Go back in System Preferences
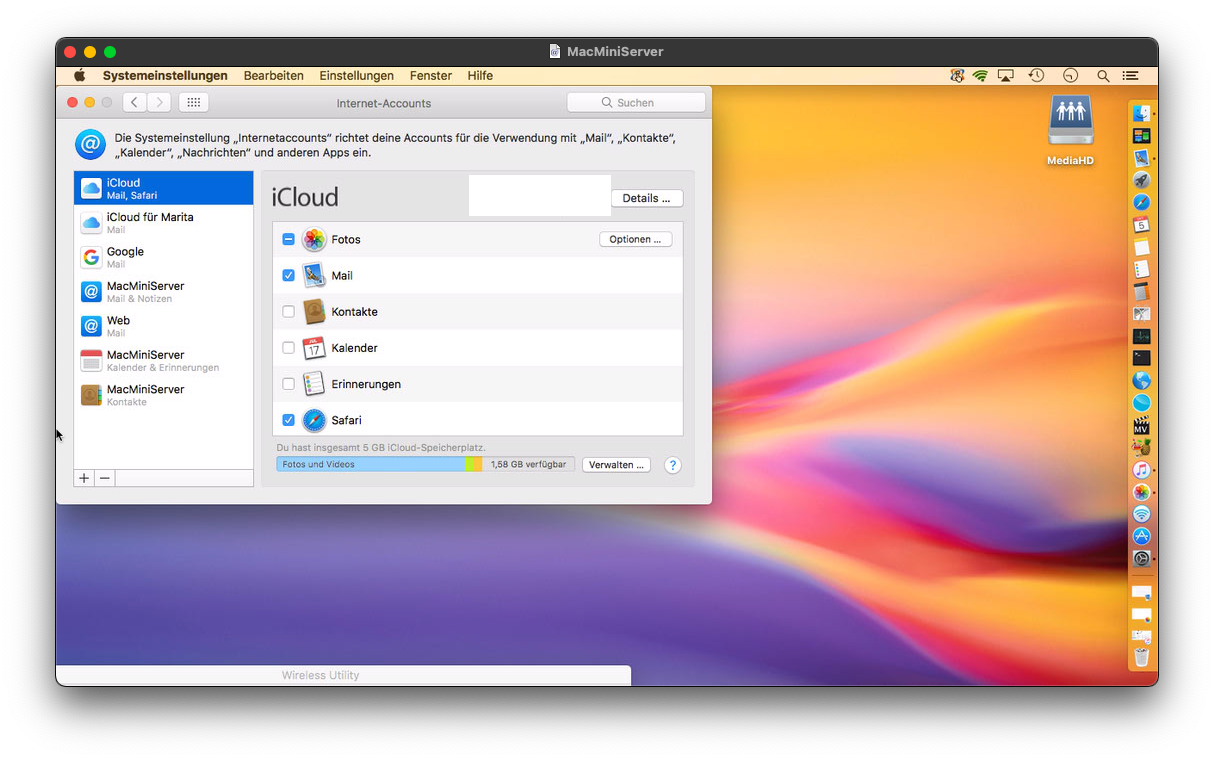The height and width of the screenshot is (760, 1214). pyautogui.click(x=135, y=102)
